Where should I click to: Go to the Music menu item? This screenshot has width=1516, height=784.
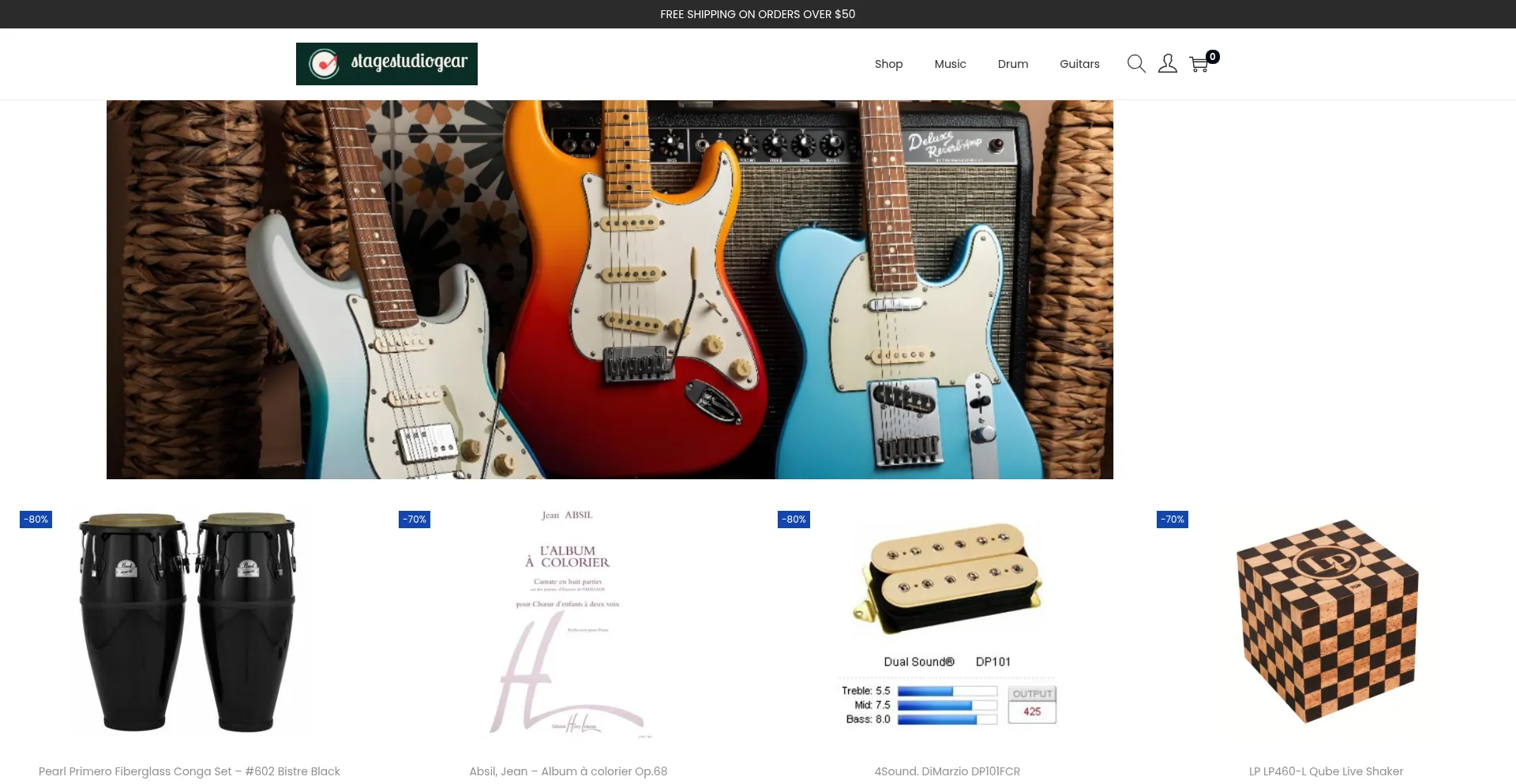click(950, 64)
